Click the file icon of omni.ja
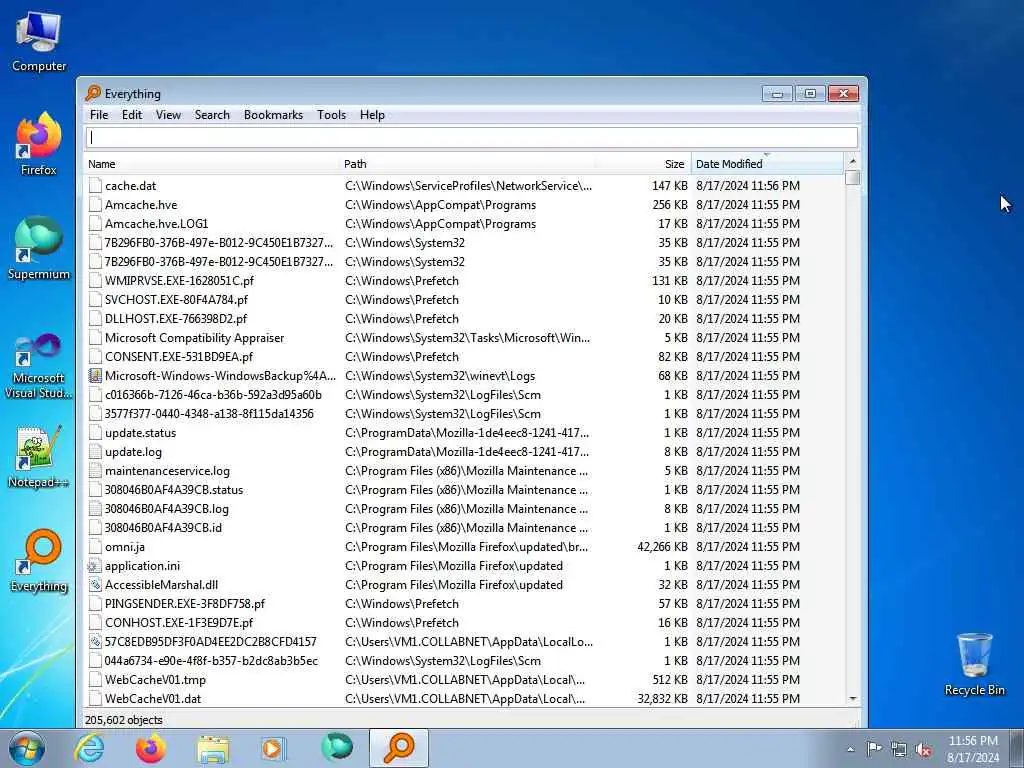The image size is (1024, 768). [95, 547]
